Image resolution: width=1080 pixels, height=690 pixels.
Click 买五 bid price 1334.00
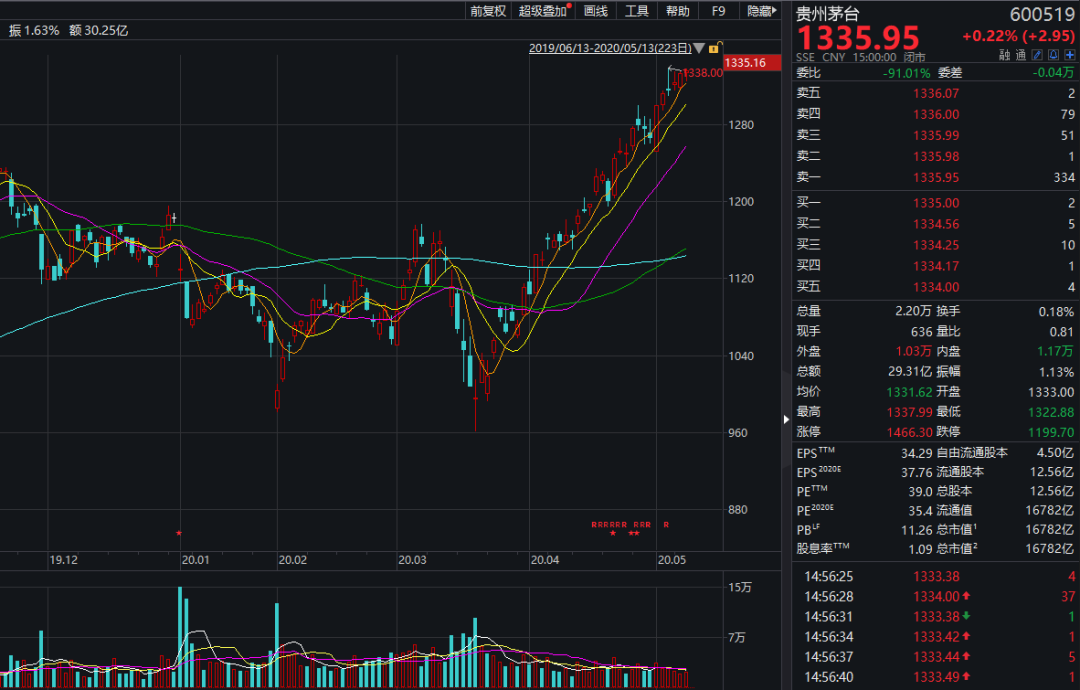[936, 287]
